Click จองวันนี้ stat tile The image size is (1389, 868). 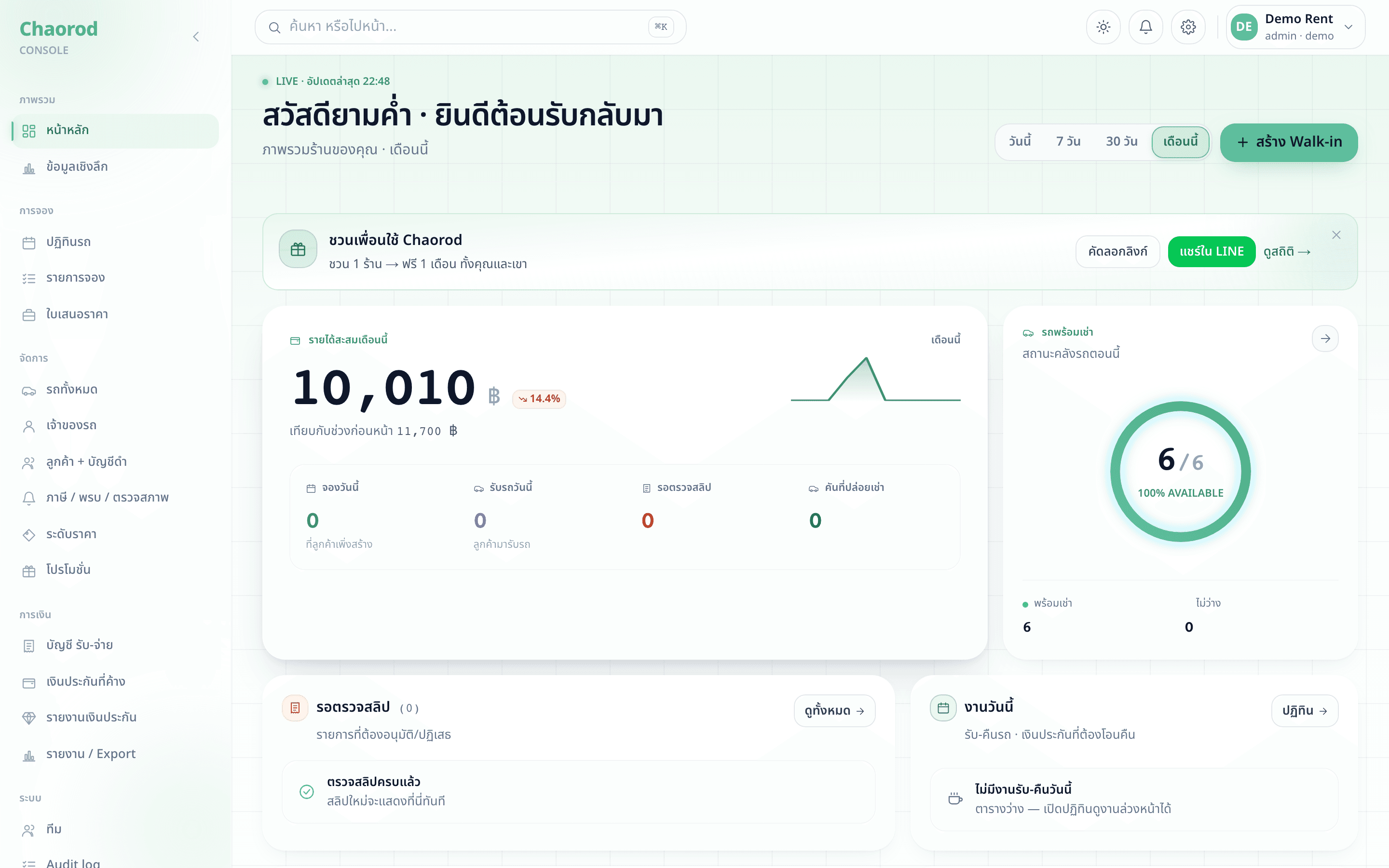point(373,517)
